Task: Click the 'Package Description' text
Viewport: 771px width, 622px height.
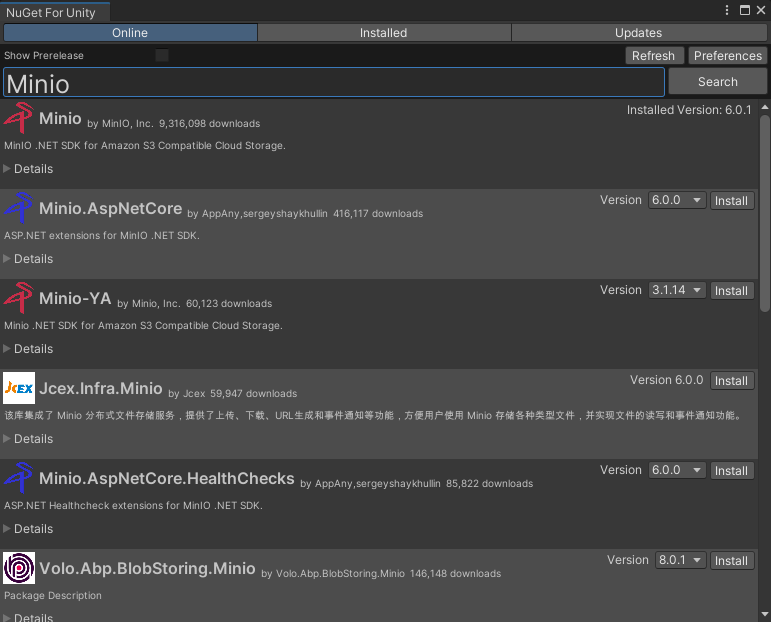Action: [53, 595]
